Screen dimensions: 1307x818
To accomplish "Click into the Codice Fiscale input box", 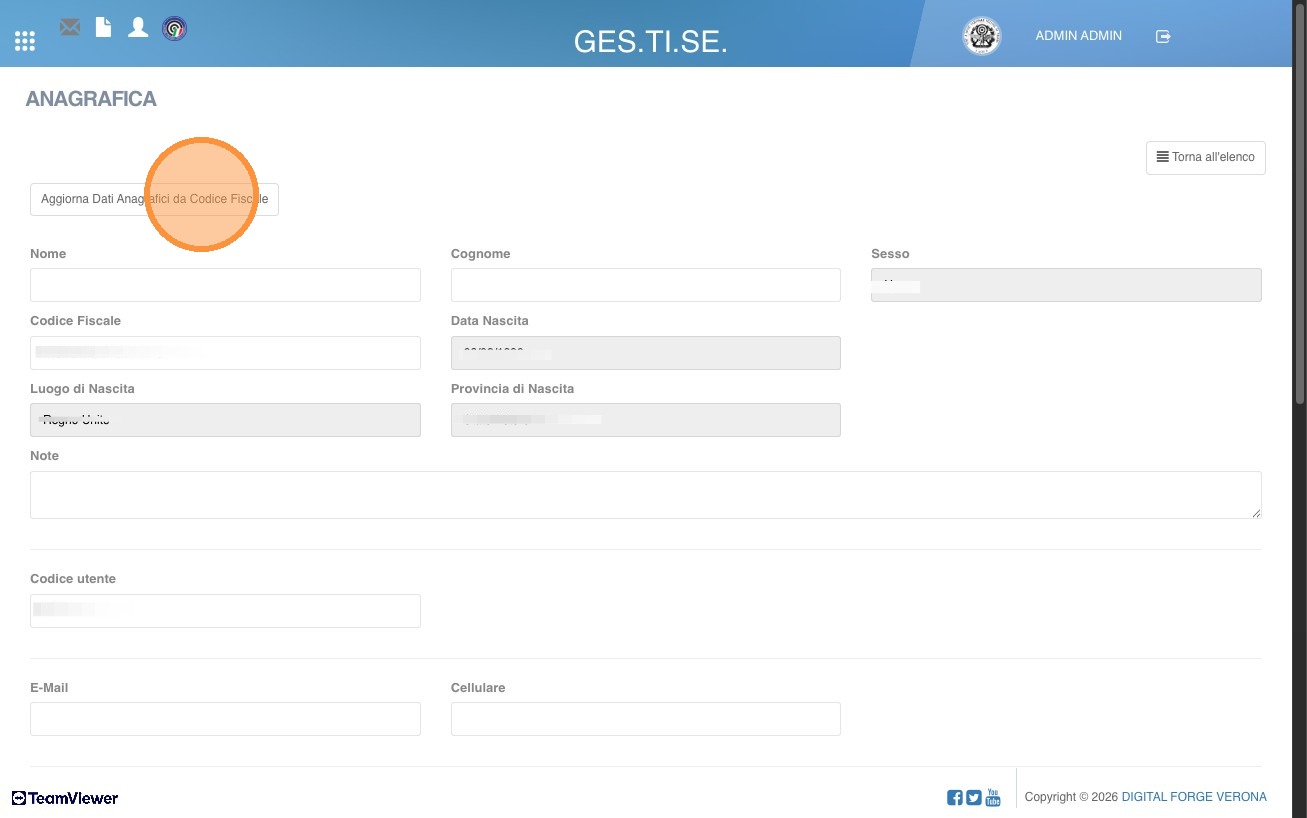I will tap(225, 353).
